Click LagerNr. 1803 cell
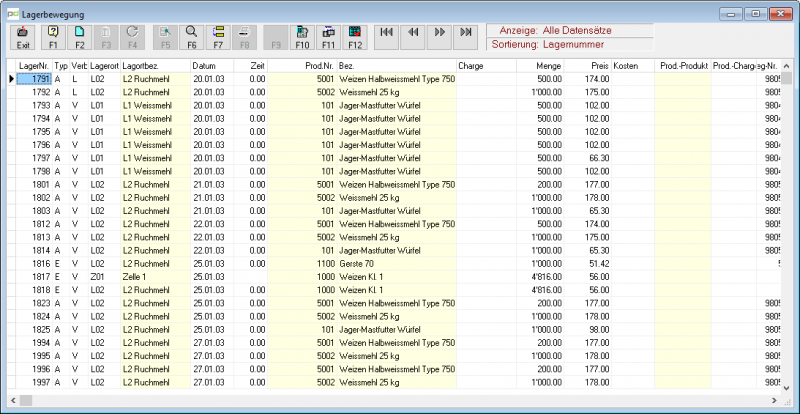Viewport: 800px width, 414px height. 35,211
